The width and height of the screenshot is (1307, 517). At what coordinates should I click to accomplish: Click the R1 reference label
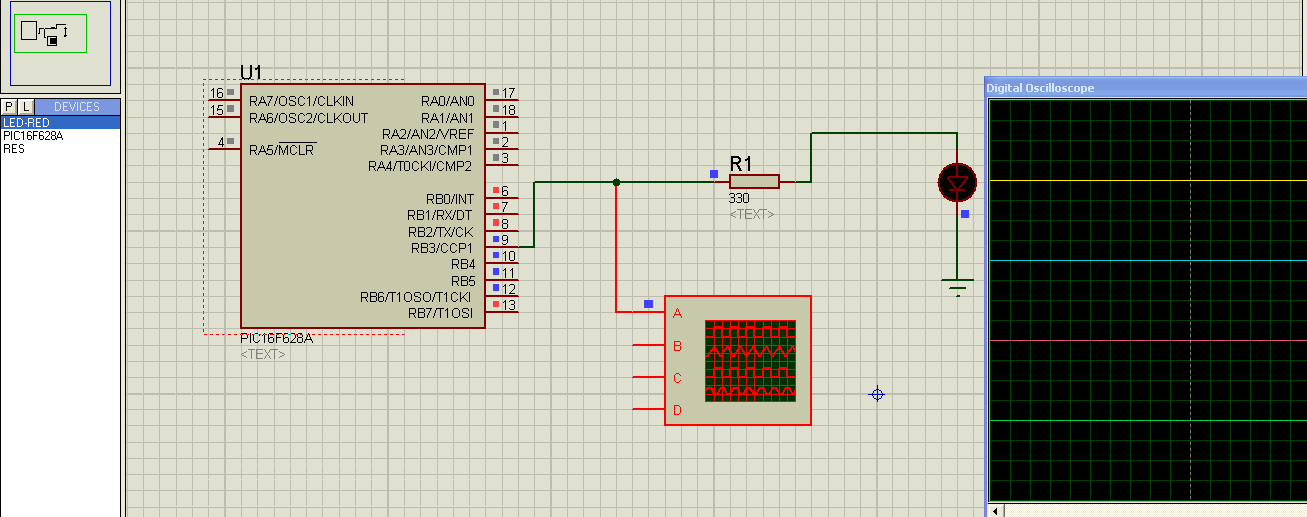point(741,163)
